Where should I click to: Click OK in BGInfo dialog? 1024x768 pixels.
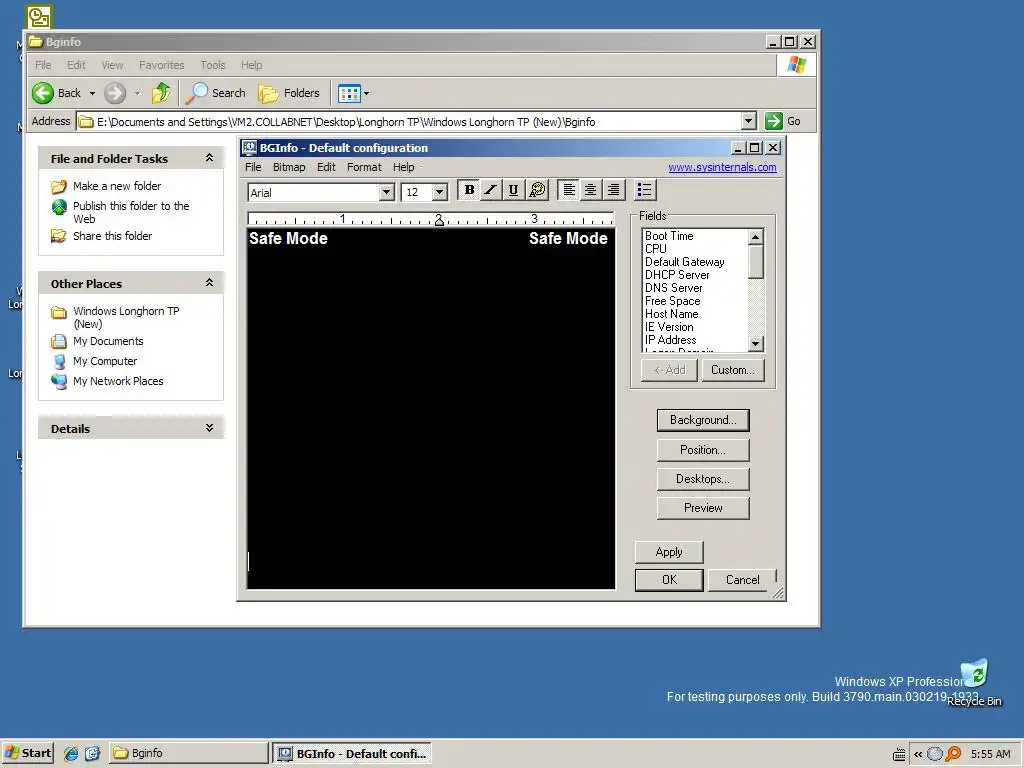[x=669, y=580]
